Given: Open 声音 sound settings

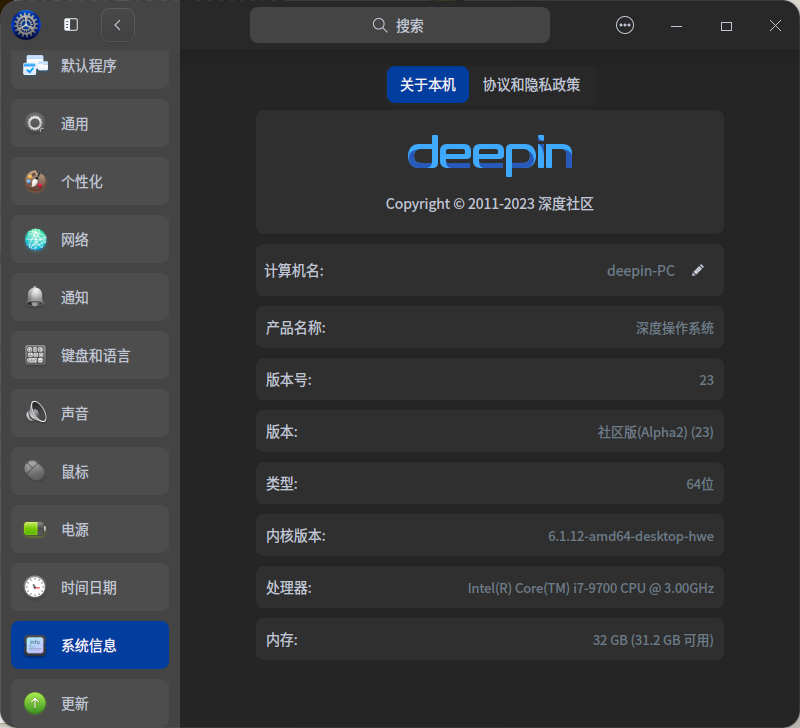Looking at the screenshot, I should (x=90, y=414).
